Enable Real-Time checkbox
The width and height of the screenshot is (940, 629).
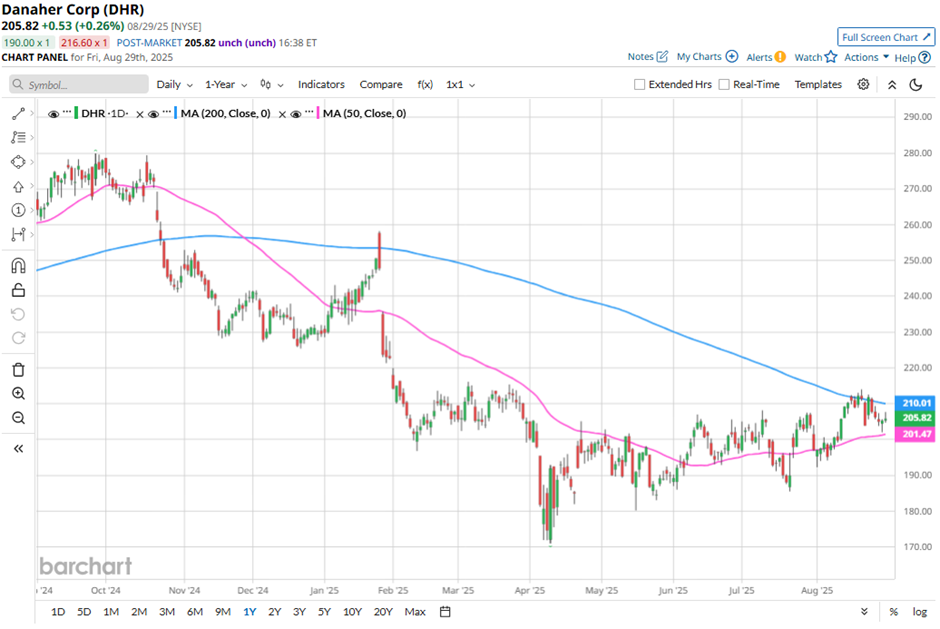coord(724,85)
